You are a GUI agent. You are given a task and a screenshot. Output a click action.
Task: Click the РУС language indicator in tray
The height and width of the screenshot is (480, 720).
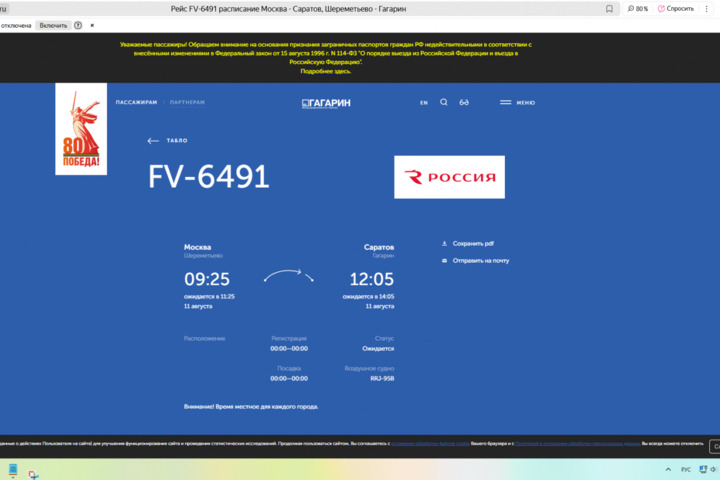[x=686, y=469]
